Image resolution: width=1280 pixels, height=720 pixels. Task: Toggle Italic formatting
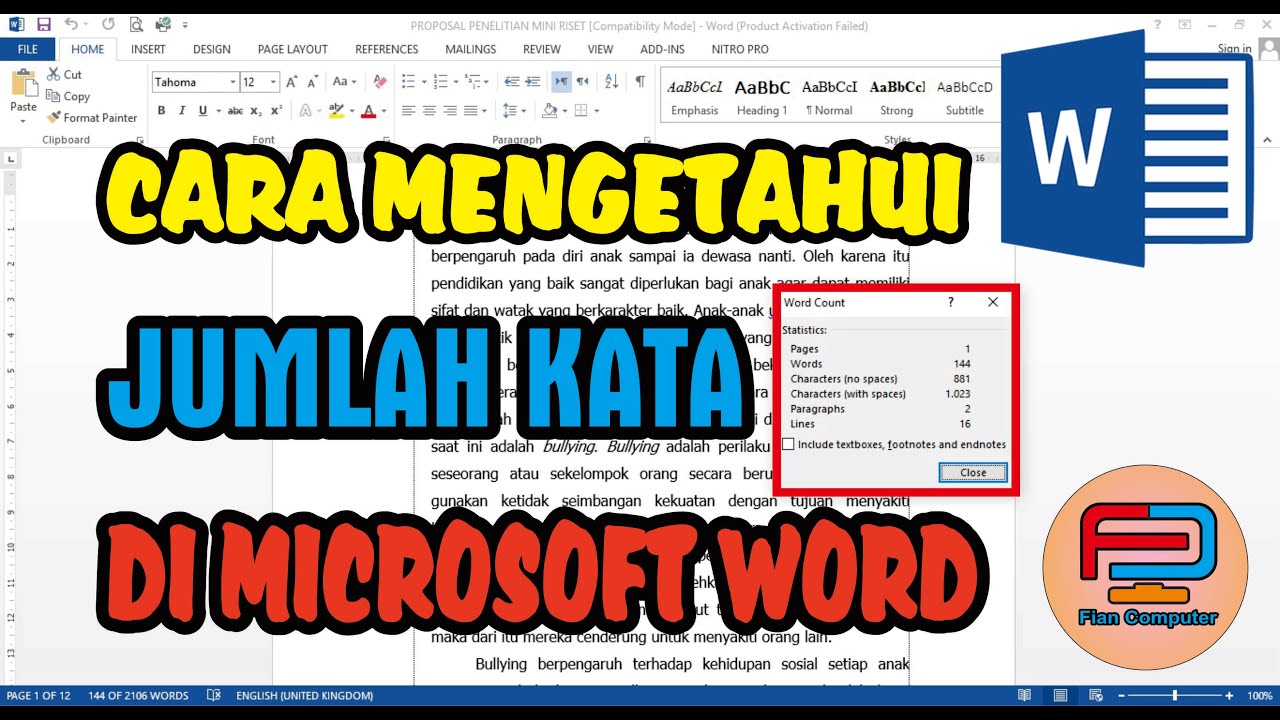point(182,111)
